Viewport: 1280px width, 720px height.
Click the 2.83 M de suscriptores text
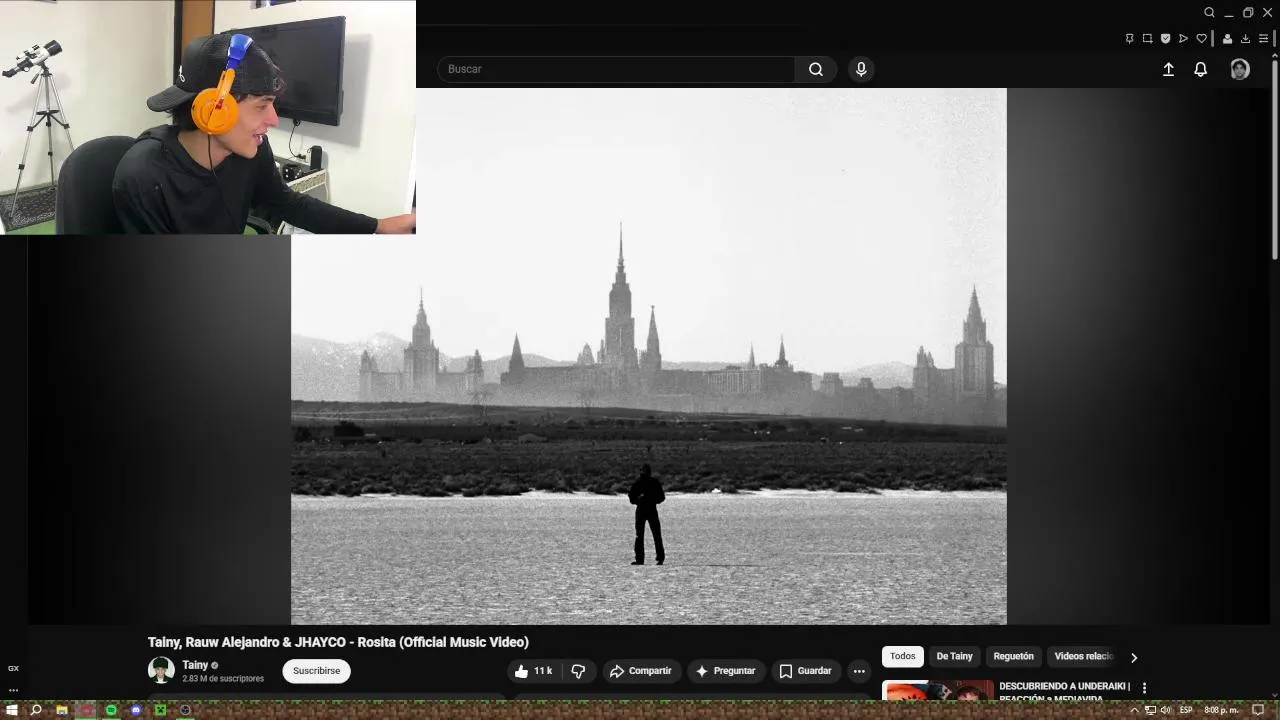(x=223, y=679)
